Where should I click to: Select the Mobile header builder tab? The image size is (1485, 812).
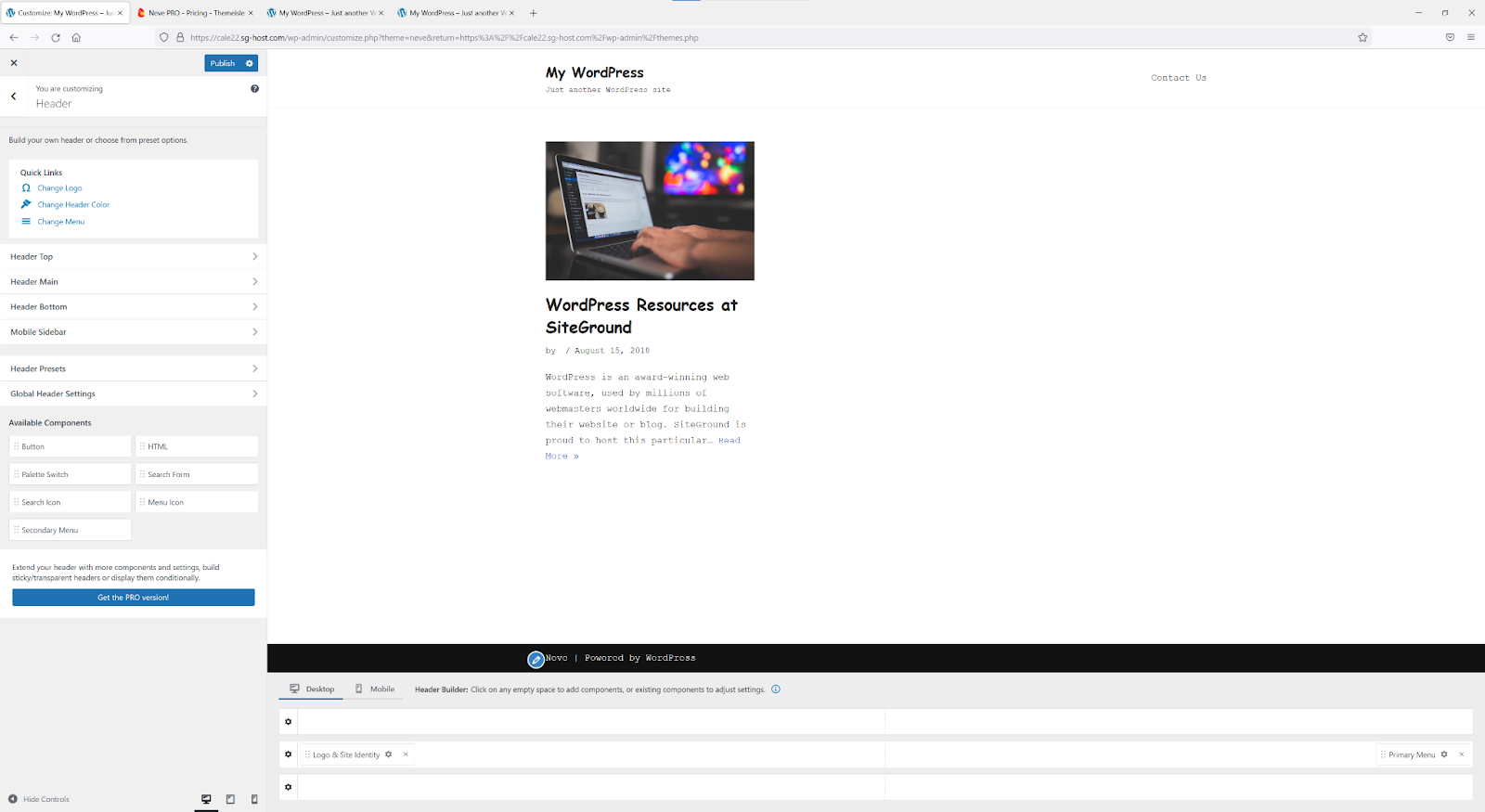click(x=376, y=690)
